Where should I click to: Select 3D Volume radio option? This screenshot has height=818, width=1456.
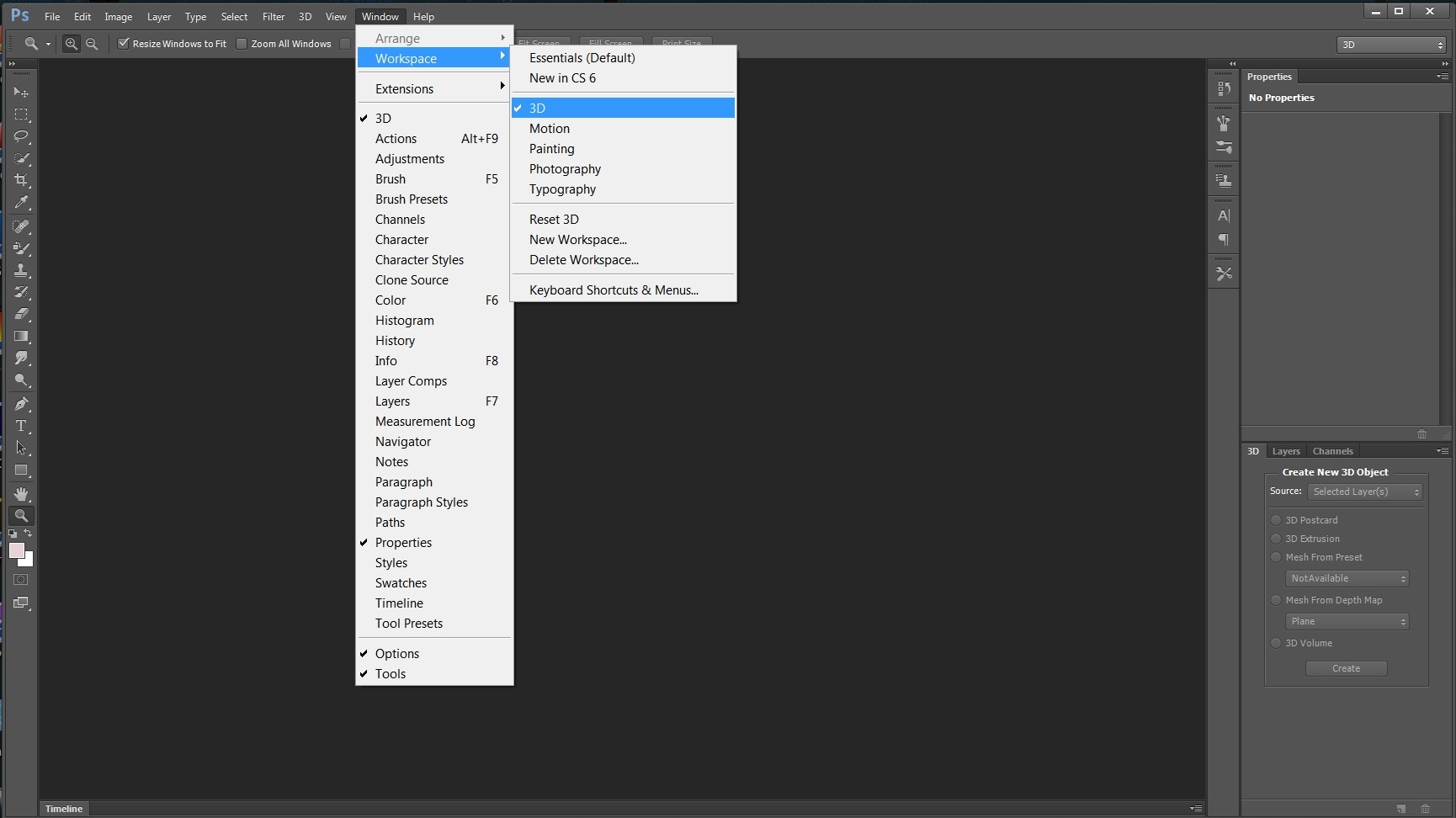pyautogui.click(x=1276, y=643)
